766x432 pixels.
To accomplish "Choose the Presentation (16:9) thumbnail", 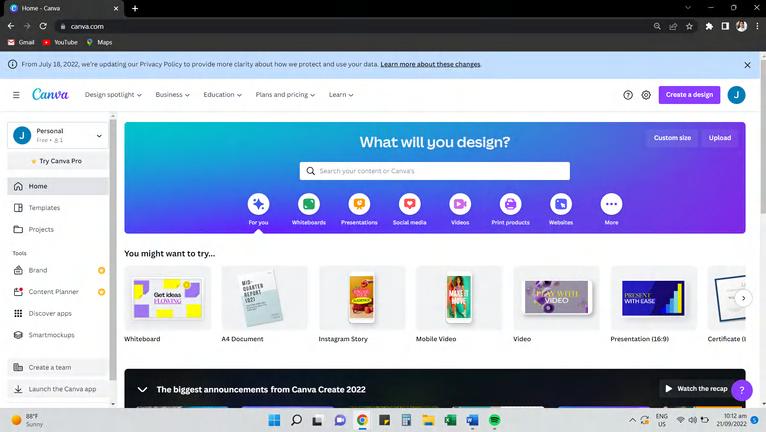I will (654, 298).
